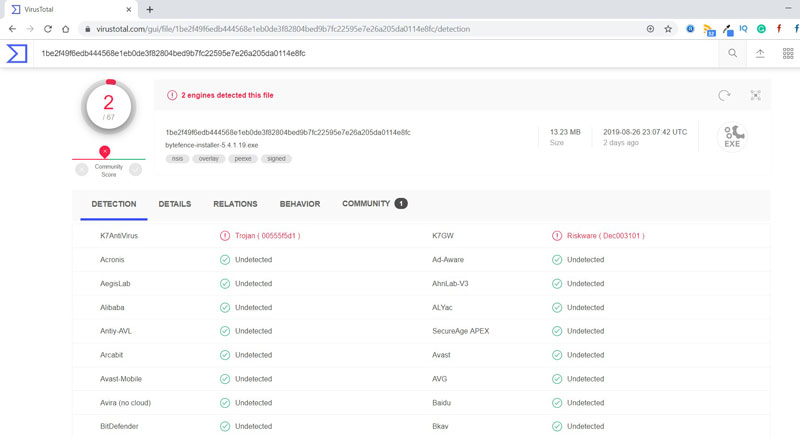Bookmark page with the star icon

[x=668, y=29]
